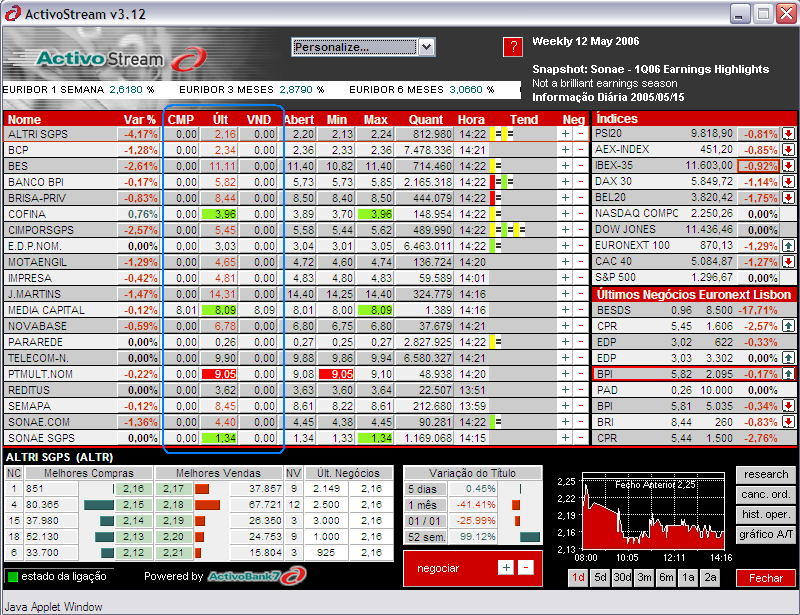Click the red down arrow beside DAX 30
This screenshot has height=615, width=800.
pyautogui.click(x=788, y=182)
